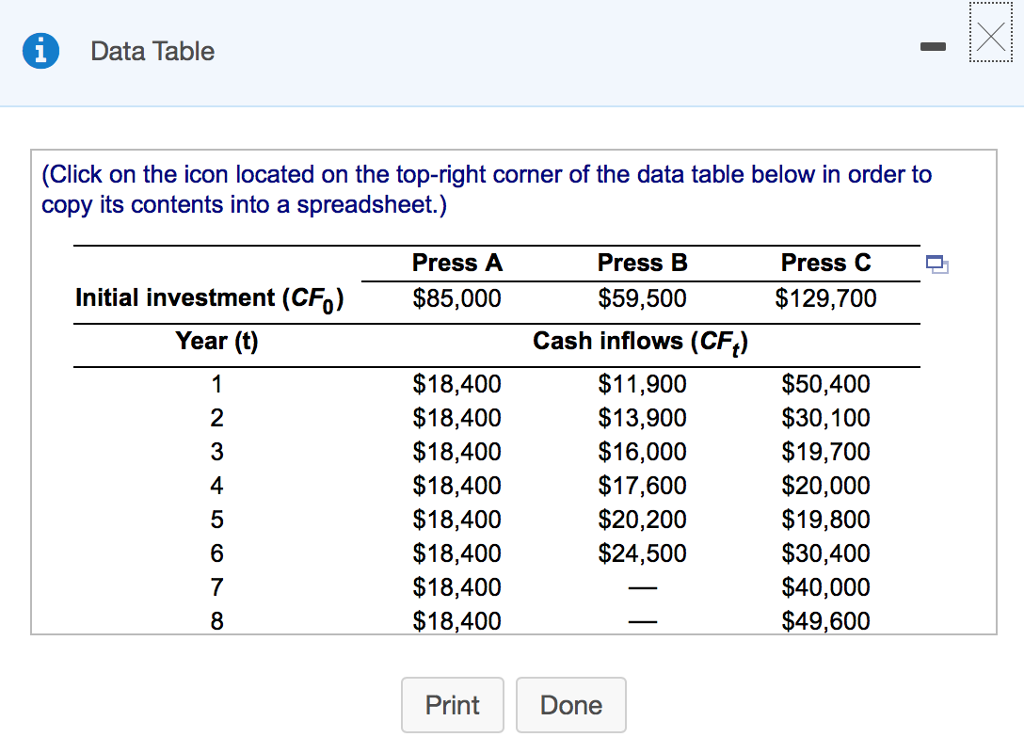Click the Cash inflows header label

point(641,342)
